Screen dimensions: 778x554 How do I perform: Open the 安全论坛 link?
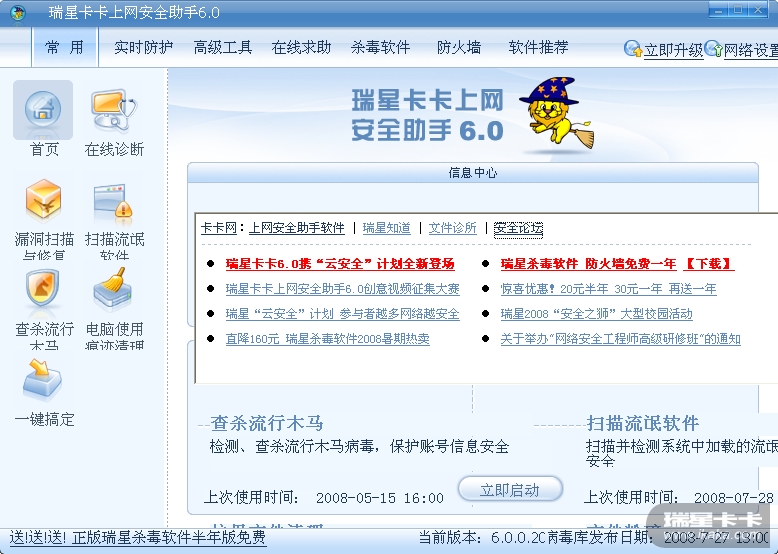(518, 228)
